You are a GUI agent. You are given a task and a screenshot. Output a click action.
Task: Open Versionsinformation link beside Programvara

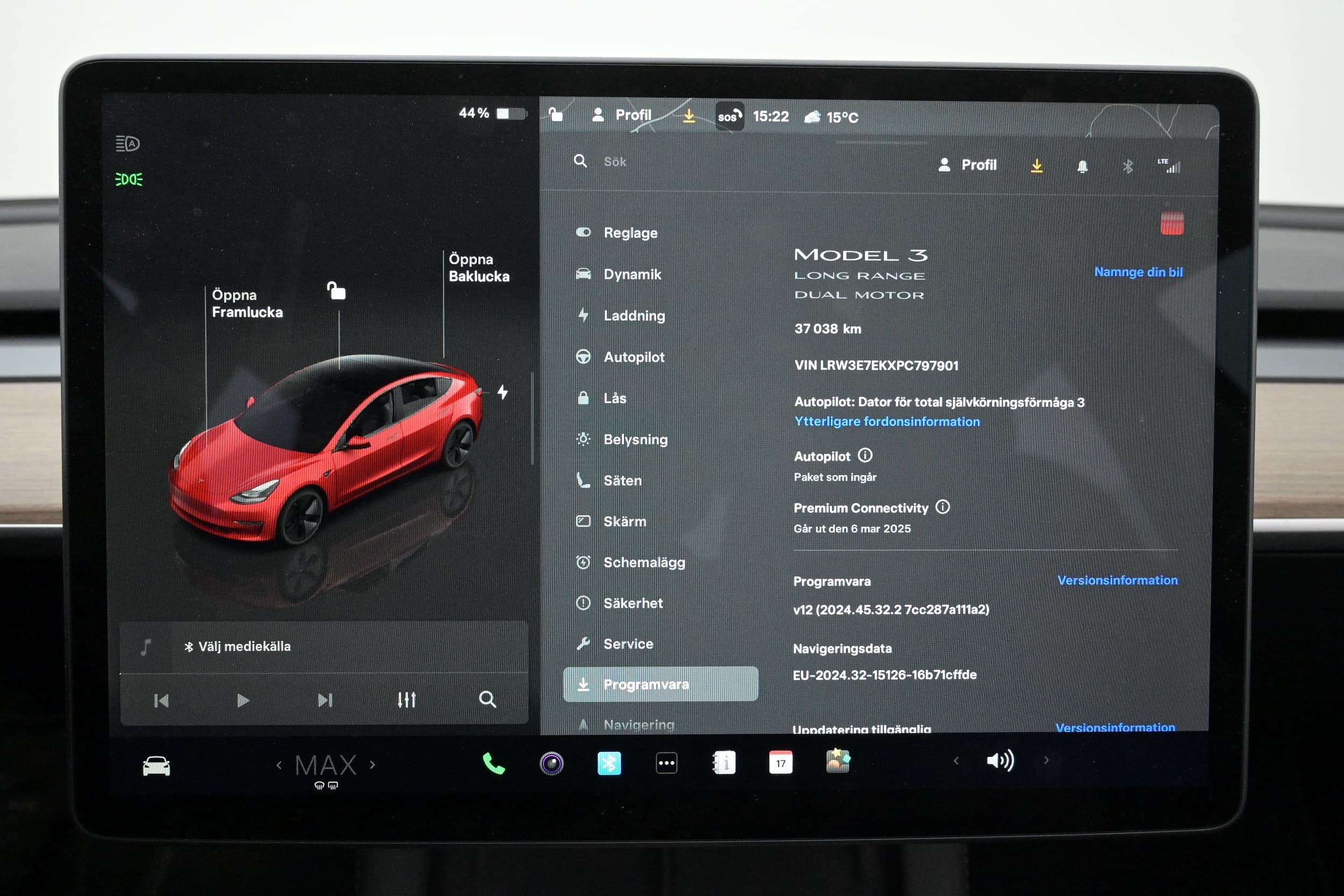(x=1117, y=580)
